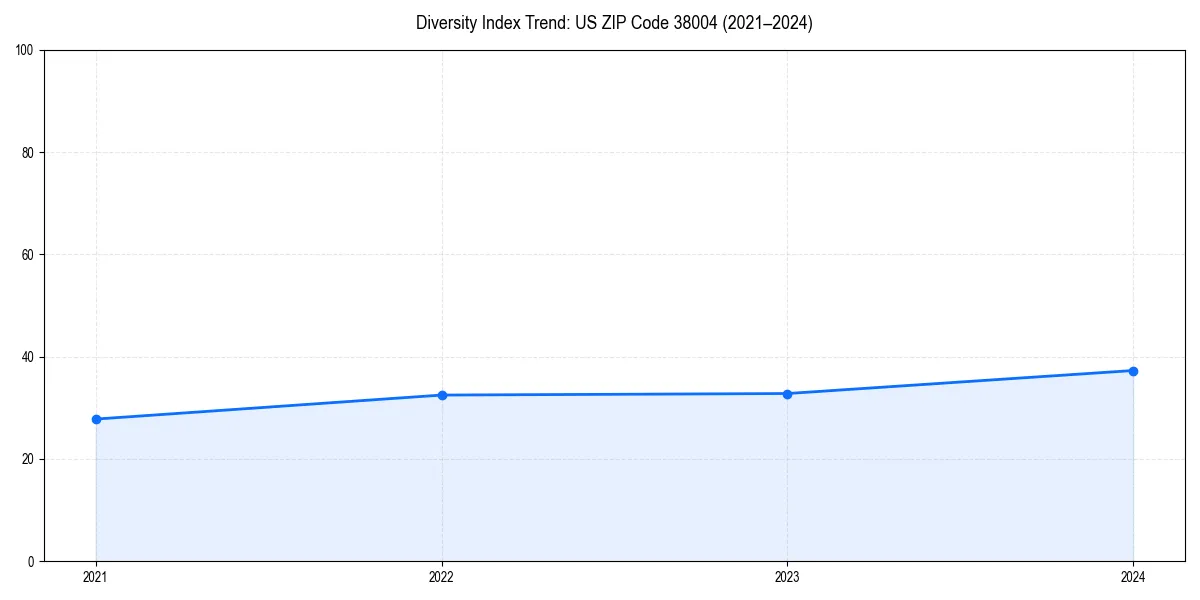
Task: Click the 2021 x-axis label
Action: (96, 577)
